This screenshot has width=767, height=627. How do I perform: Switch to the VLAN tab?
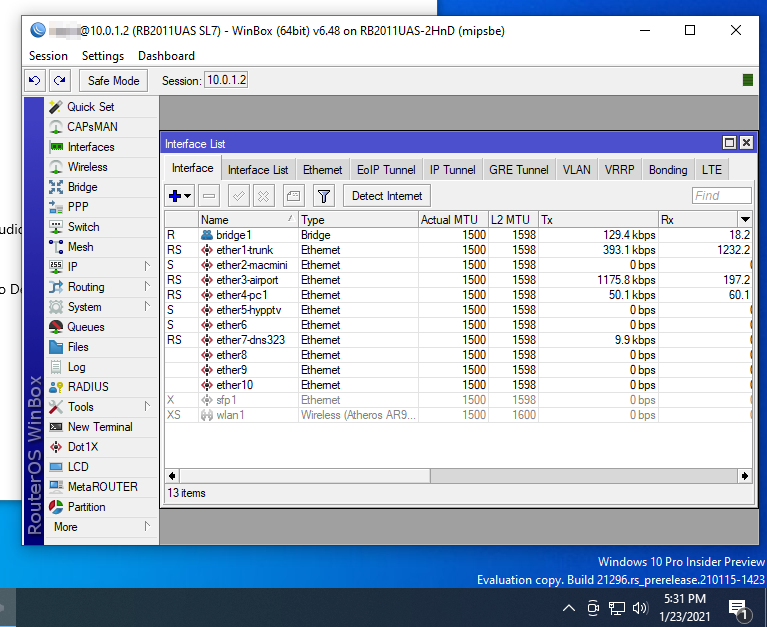[x=576, y=170]
